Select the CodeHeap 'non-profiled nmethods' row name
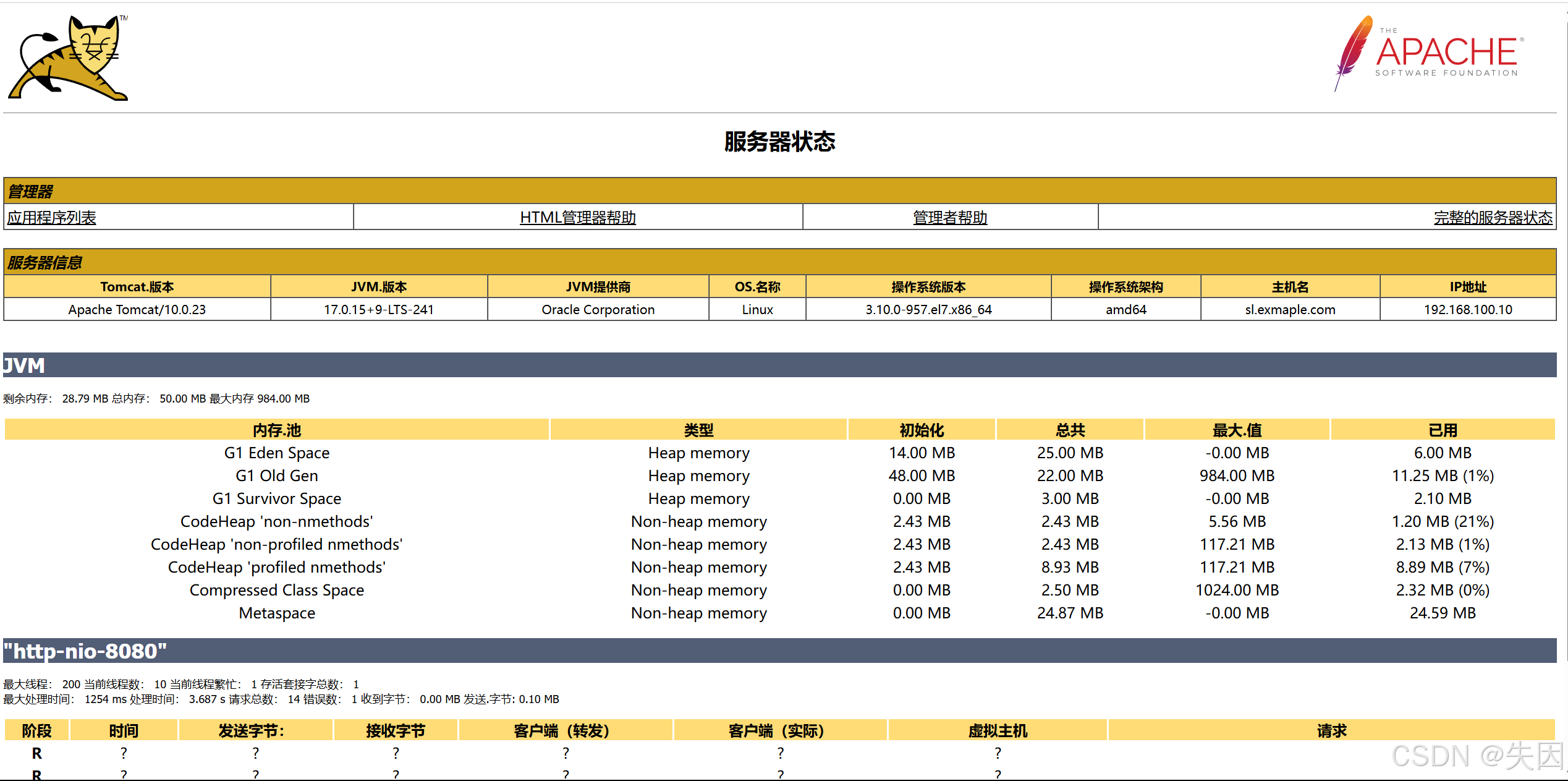 [277, 544]
